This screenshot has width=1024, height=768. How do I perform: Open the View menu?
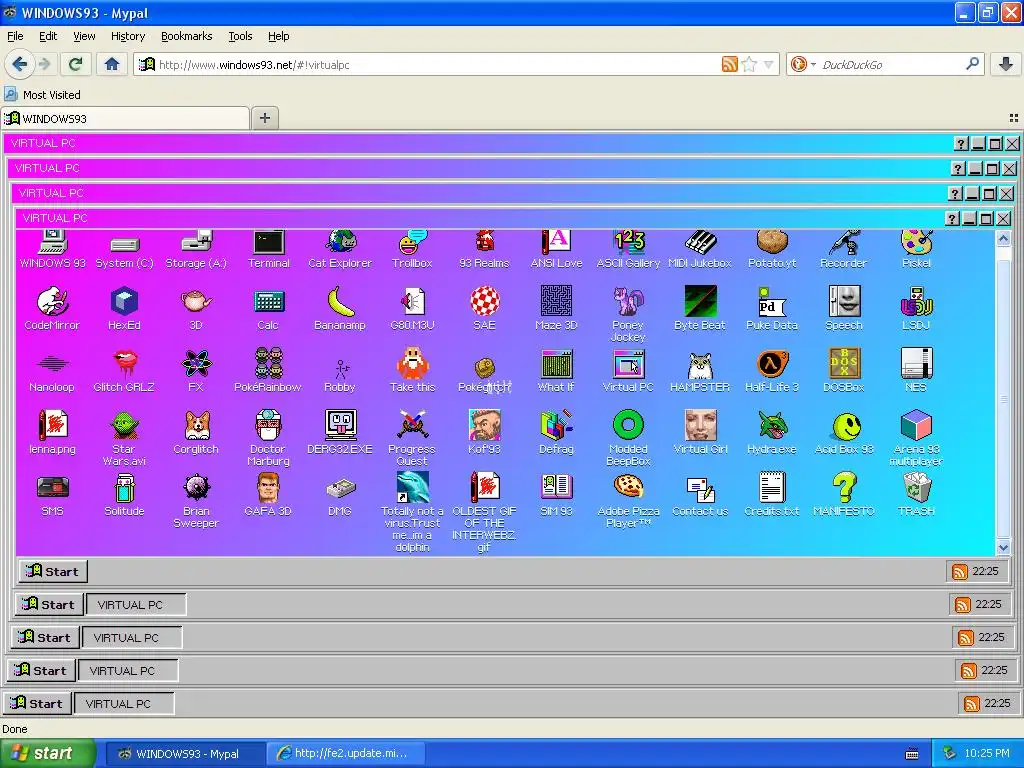point(84,36)
